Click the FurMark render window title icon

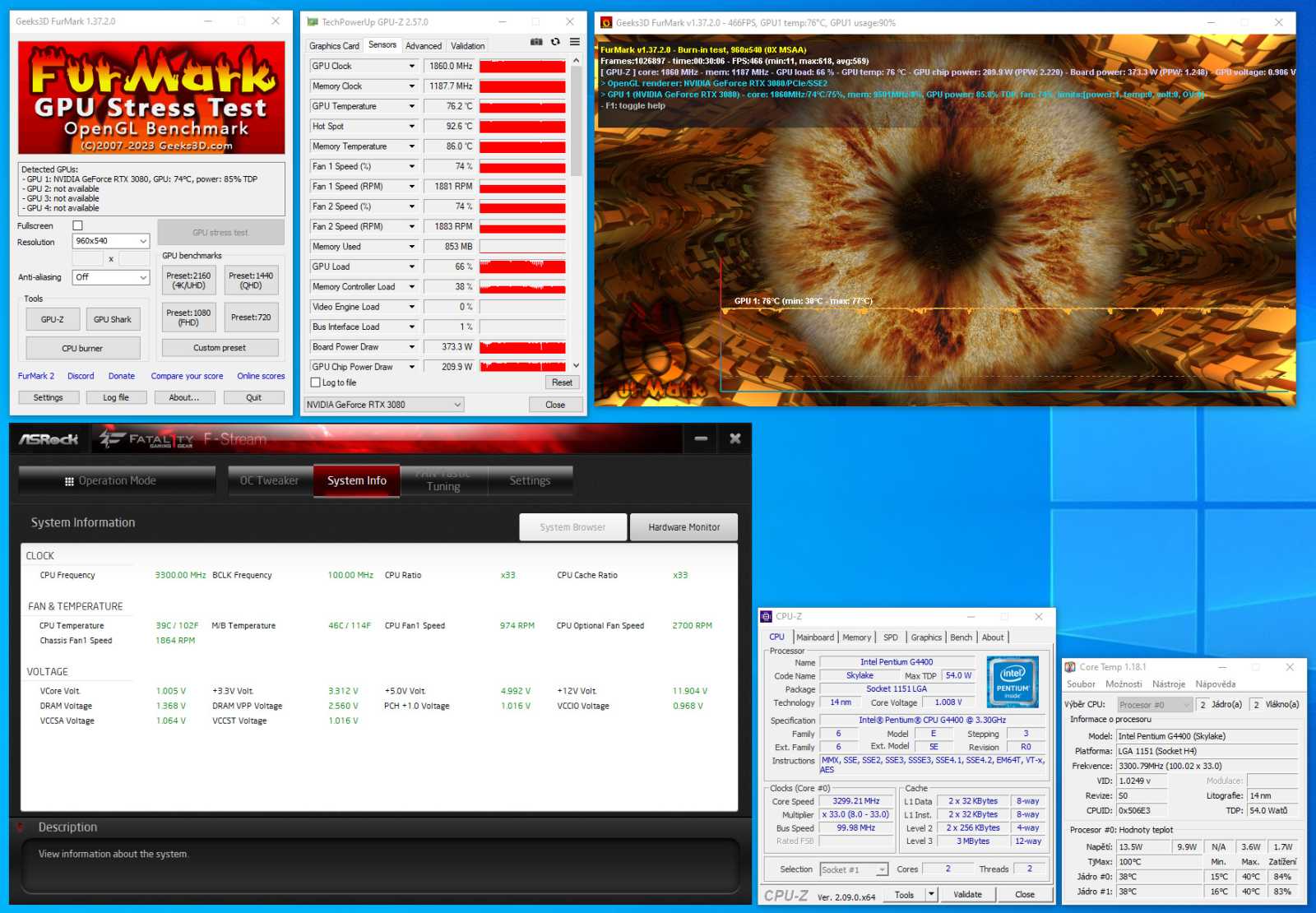click(606, 23)
